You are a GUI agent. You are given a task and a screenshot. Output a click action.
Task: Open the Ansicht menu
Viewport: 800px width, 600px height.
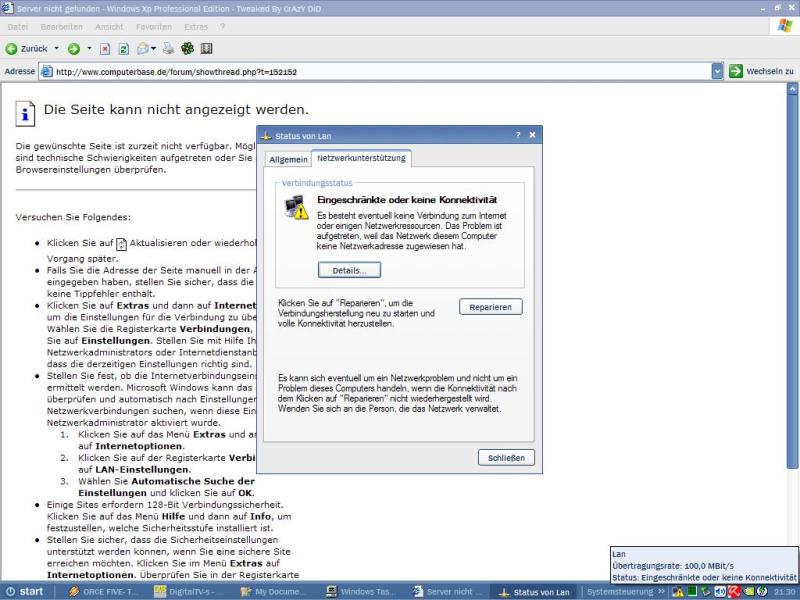pos(109,27)
